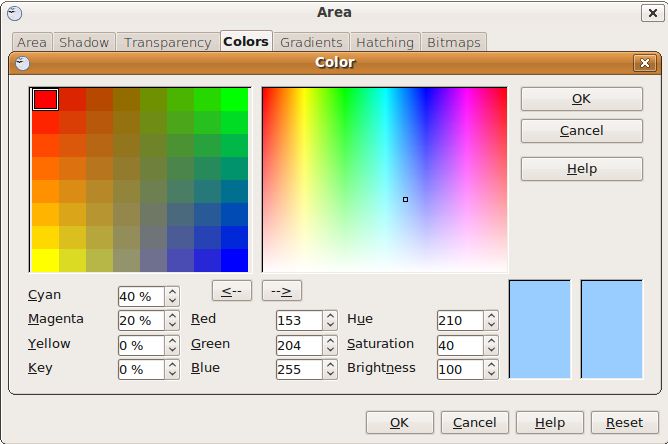Image resolution: width=668 pixels, height=444 pixels.
Task: Click the left light-blue preview swatch
Action: tap(539, 329)
